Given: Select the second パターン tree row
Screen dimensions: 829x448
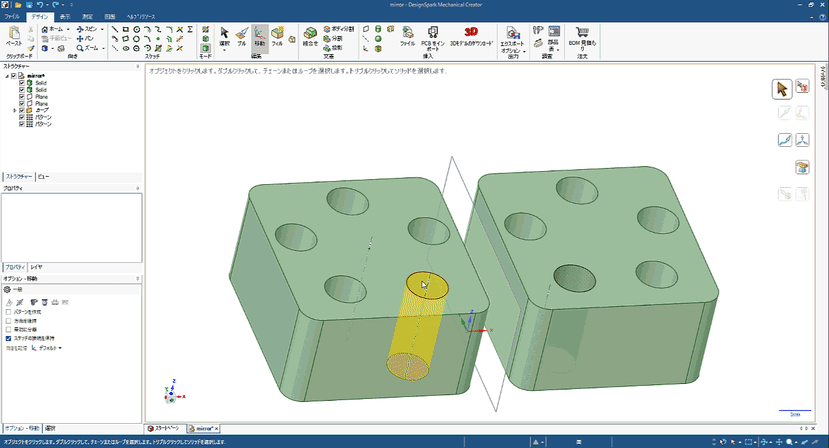Looking at the screenshot, I should tap(43, 124).
